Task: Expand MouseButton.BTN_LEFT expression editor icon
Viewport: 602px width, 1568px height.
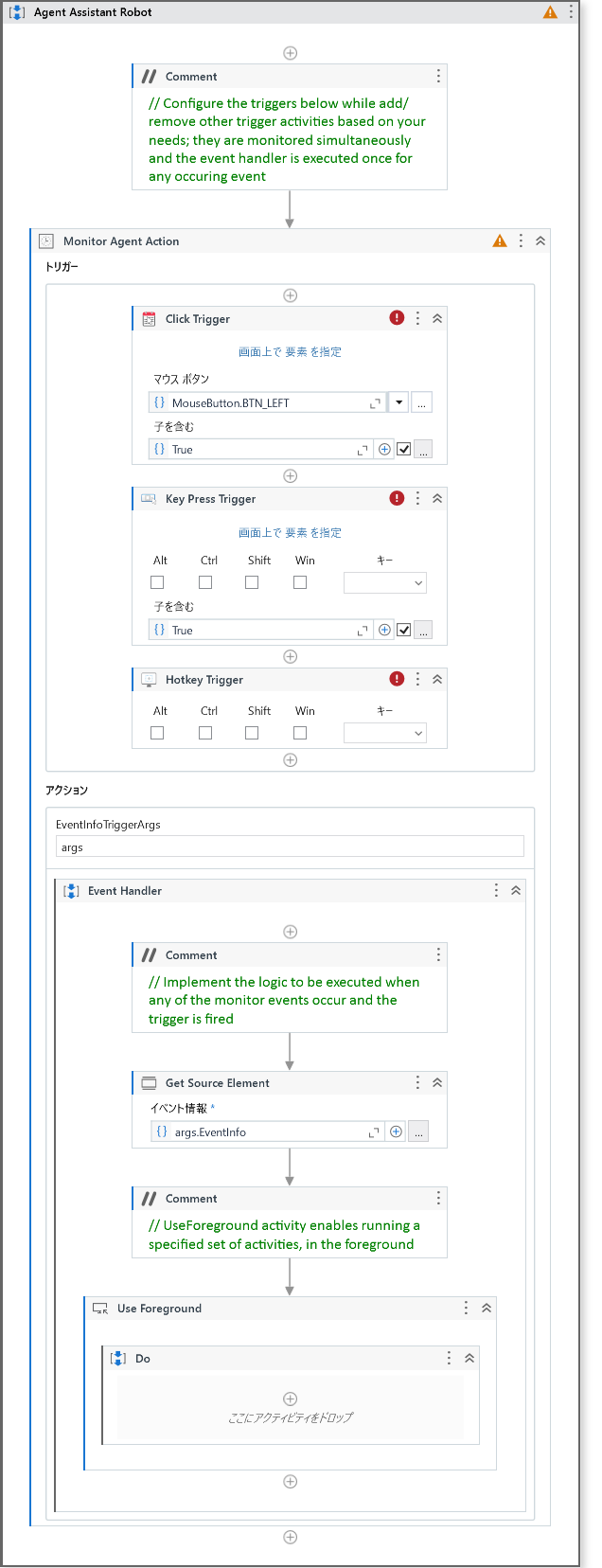Action: (x=375, y=403)
